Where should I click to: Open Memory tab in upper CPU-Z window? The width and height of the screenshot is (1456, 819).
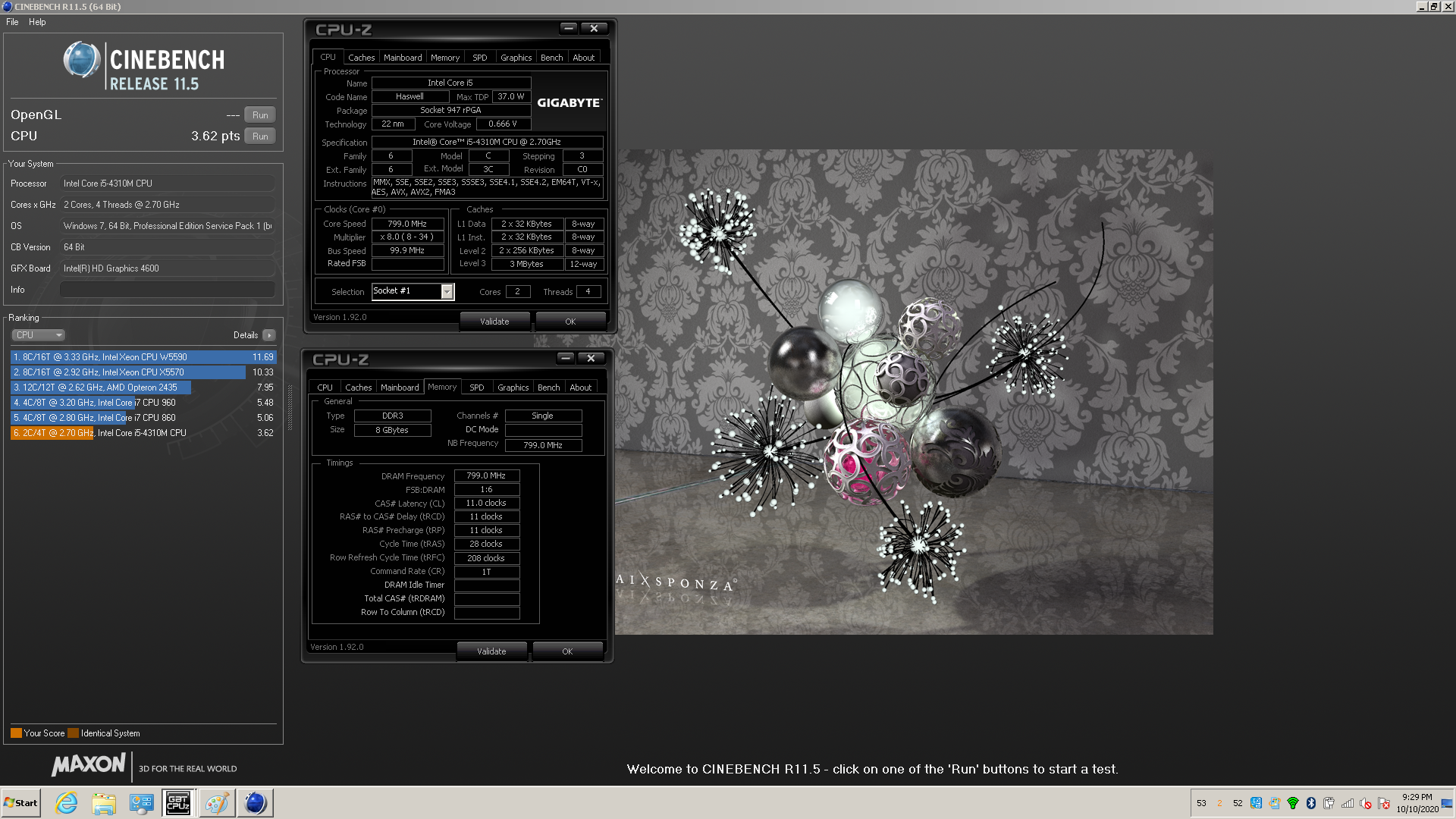445,58
